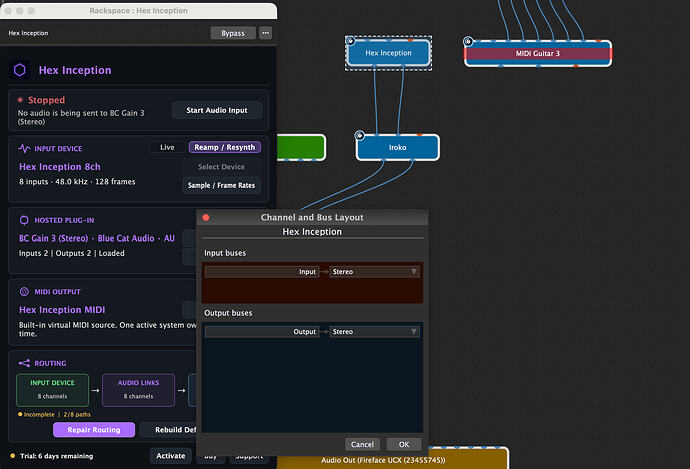Click the Hex Inception 8ch device name

point(60,167)
